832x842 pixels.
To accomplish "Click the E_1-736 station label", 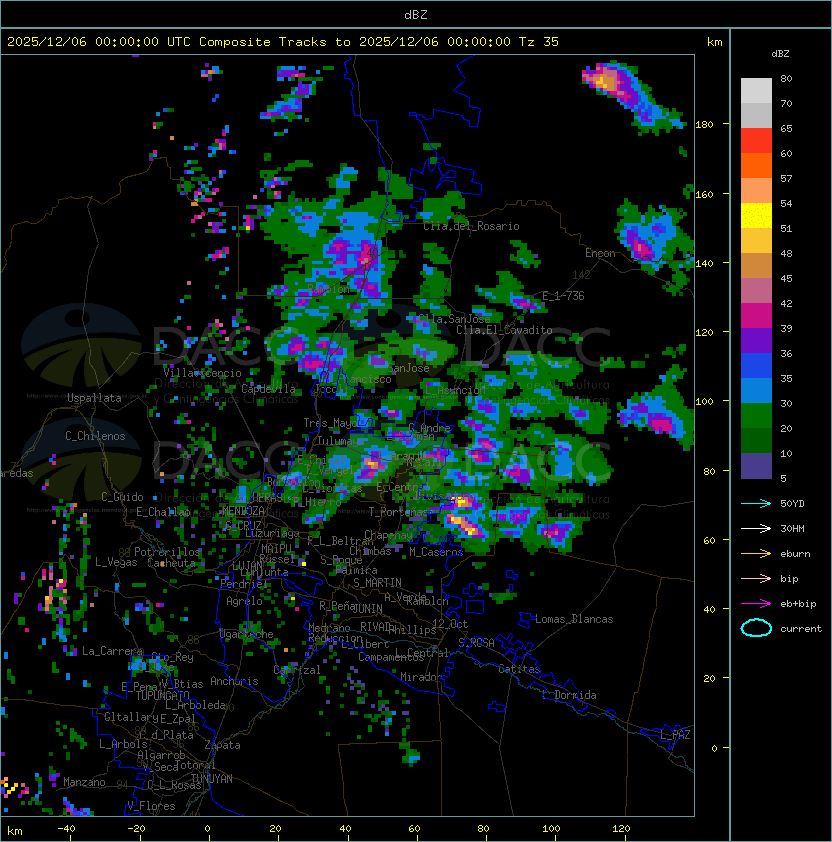I will 563,296.
